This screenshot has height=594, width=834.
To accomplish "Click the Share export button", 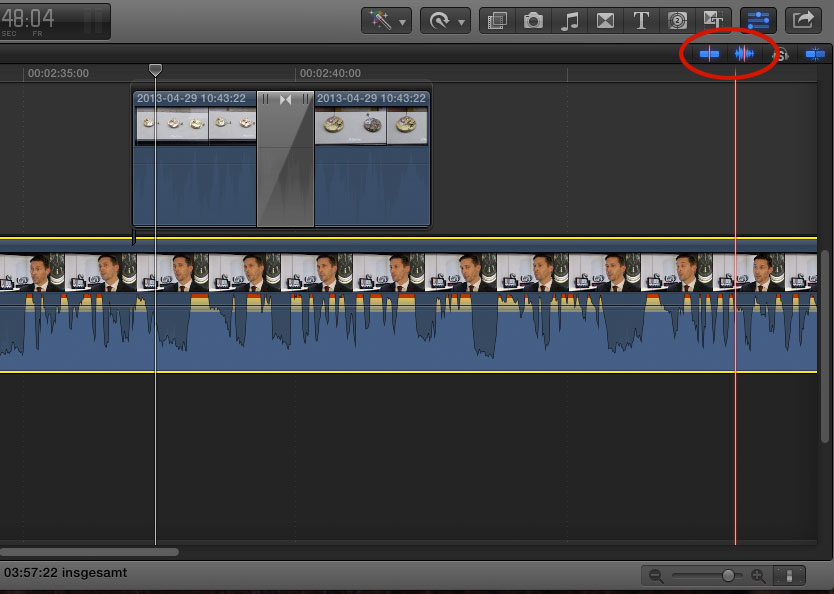I will click(x=802, y=20).
